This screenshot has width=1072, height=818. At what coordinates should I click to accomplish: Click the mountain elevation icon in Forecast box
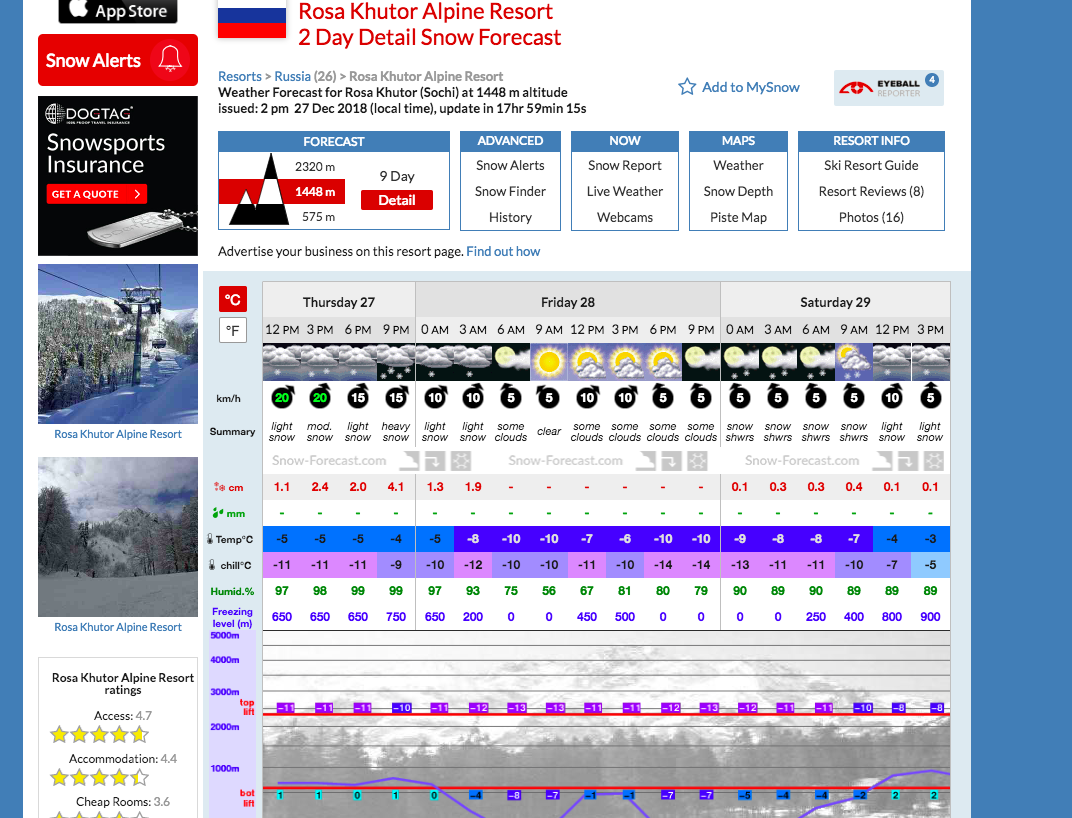tap(256, 190)
